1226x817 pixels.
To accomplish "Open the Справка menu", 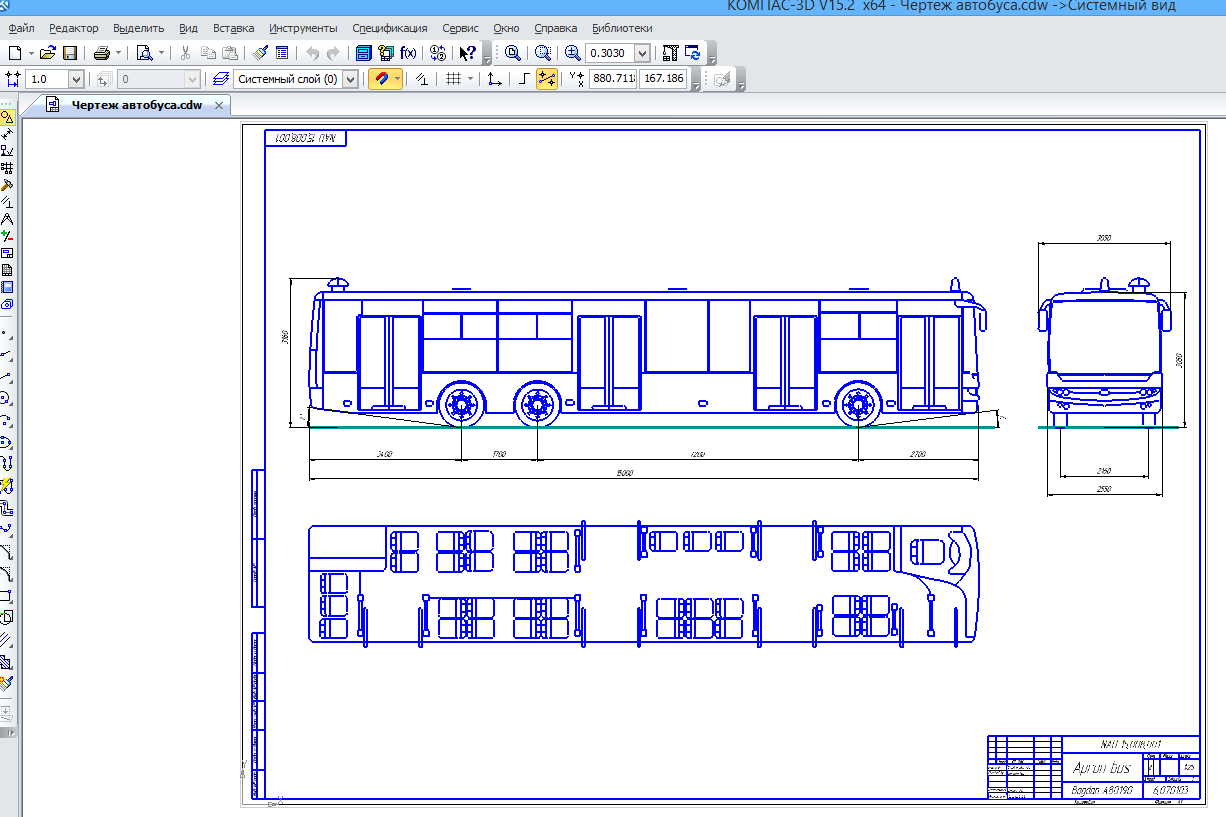I will point(555,28).
